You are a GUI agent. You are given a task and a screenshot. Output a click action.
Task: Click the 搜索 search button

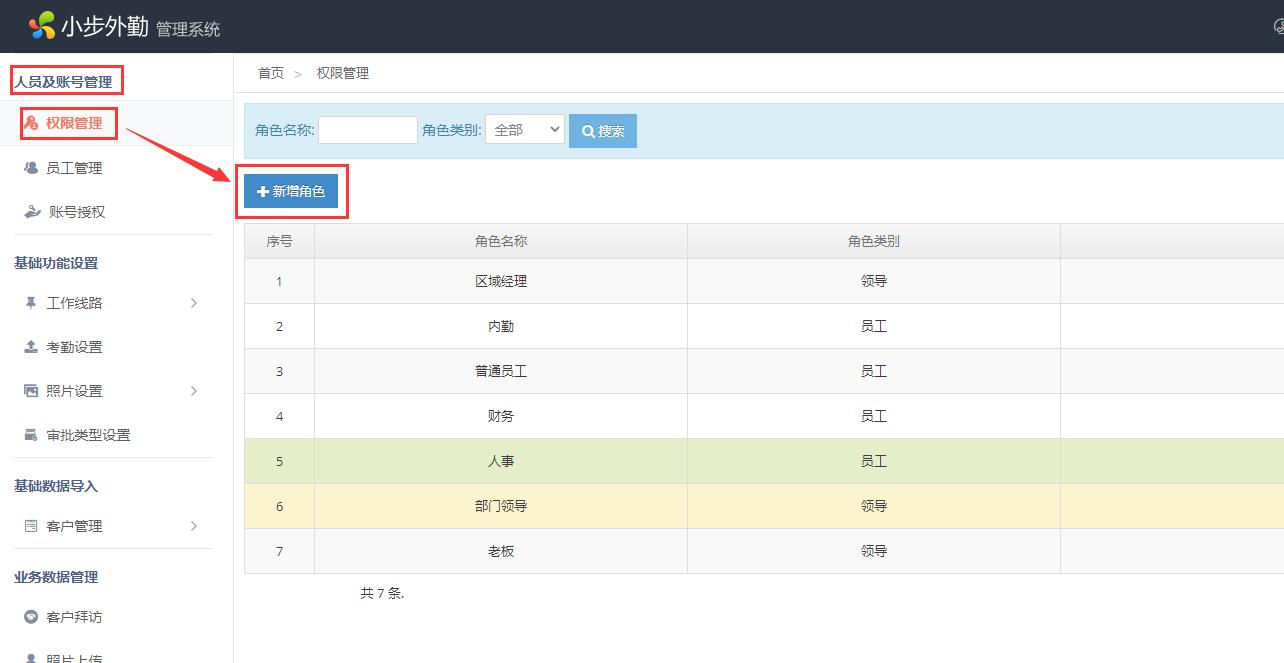tap(603, 131)
